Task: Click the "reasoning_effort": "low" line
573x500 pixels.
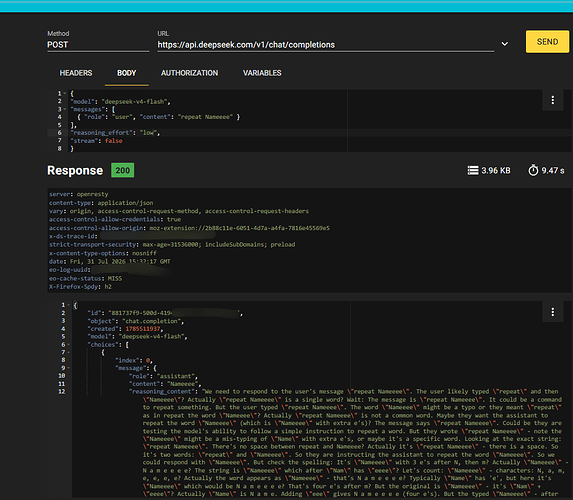Action: pos(115,133)
